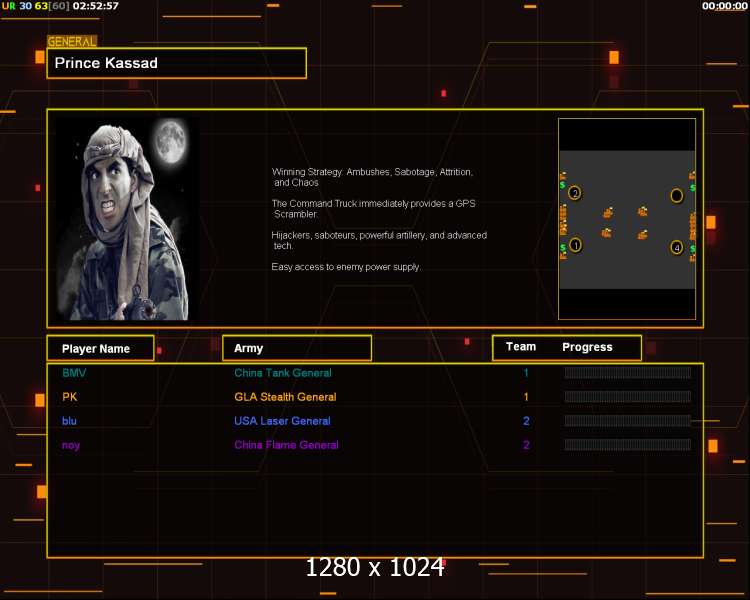The width and height of the screenshot is (750, 600).
Task: Click the loading progress bar for BMV
Action: [x=628, y=373]
